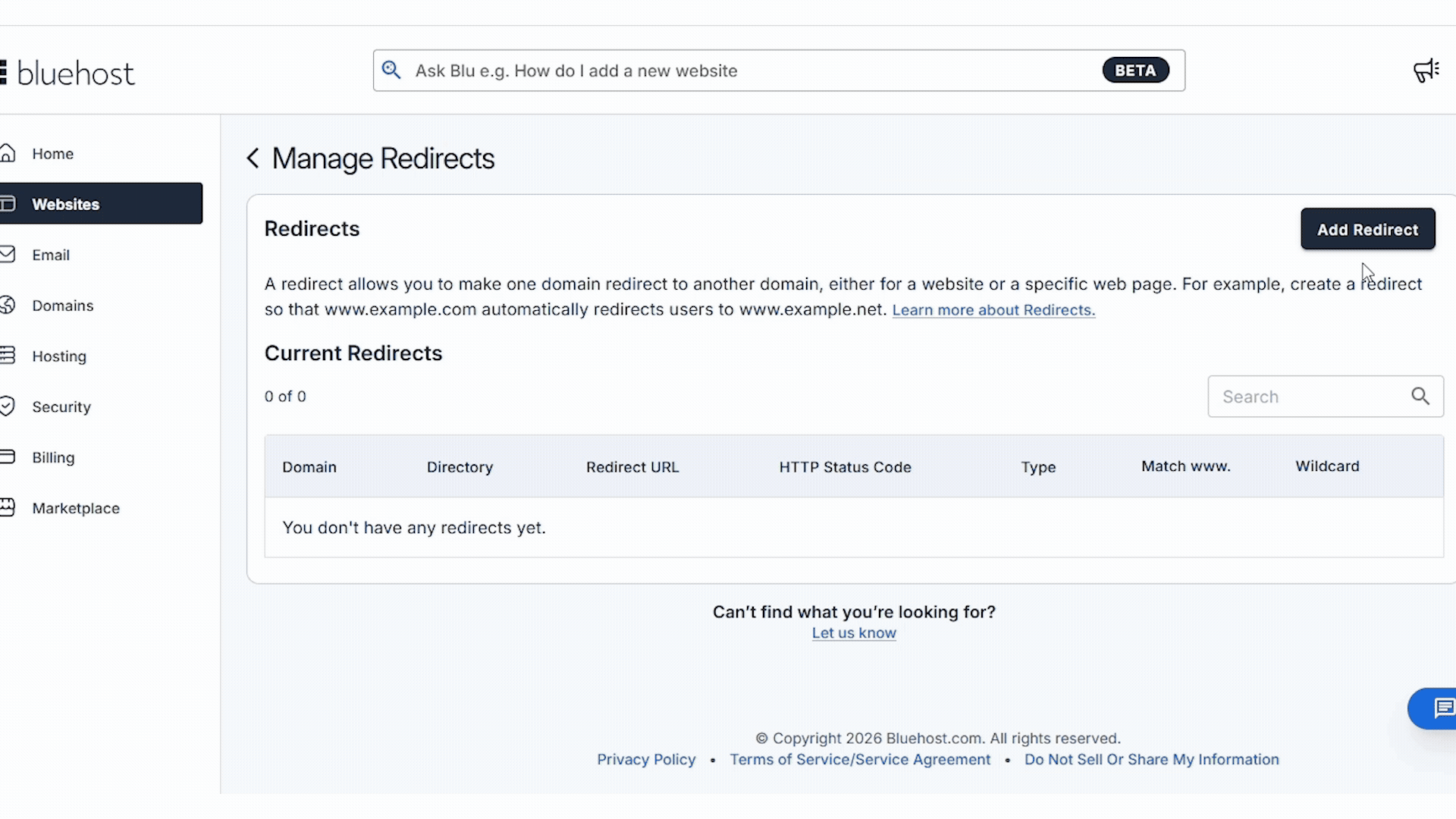
Task: Go back using the arrow beside Manage Redirects
Action: 253,158
